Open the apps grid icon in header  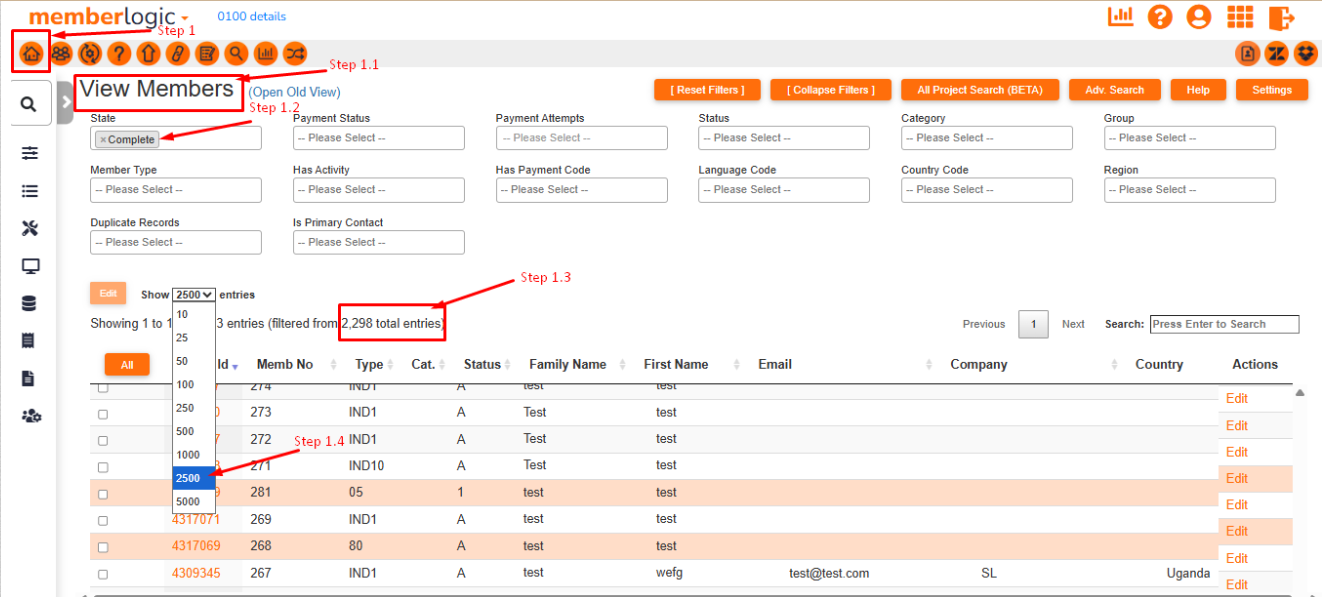coord(1240,17)
